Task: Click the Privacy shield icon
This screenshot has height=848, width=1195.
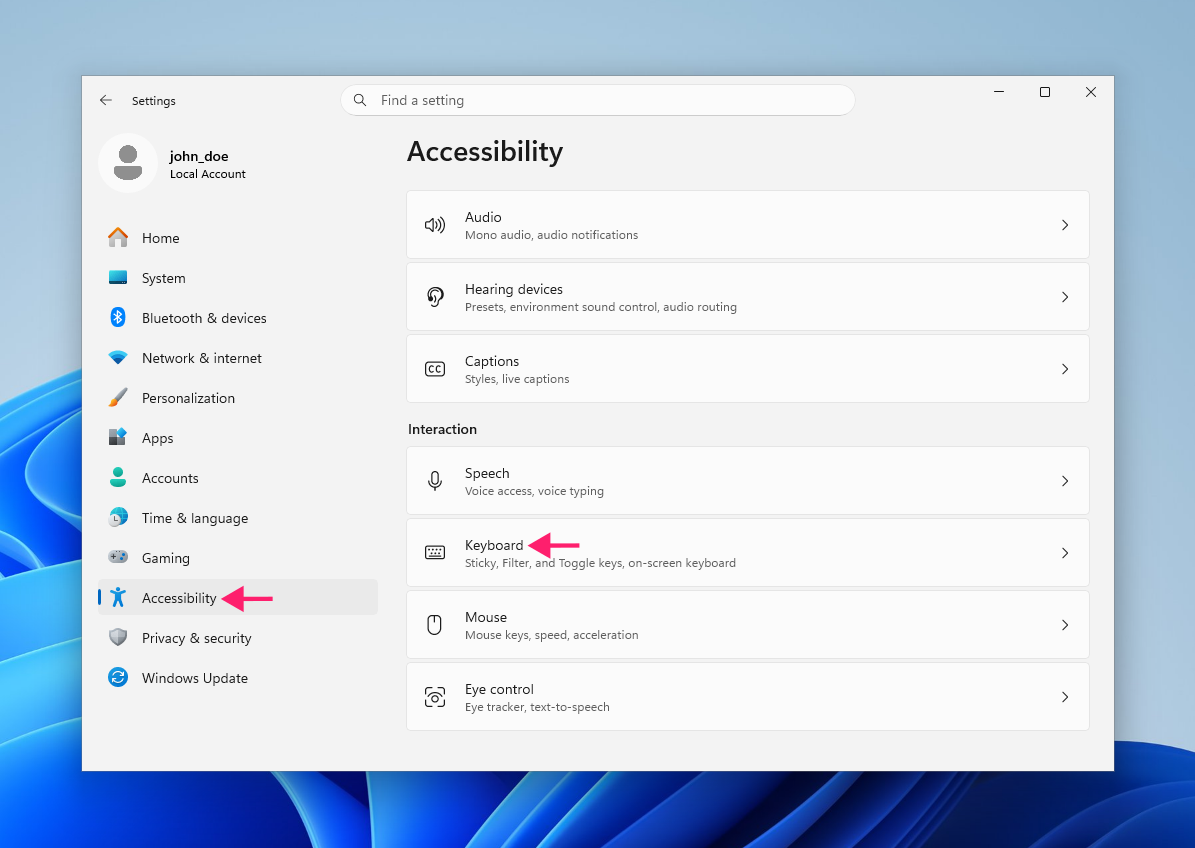Action: coord(118,637)
